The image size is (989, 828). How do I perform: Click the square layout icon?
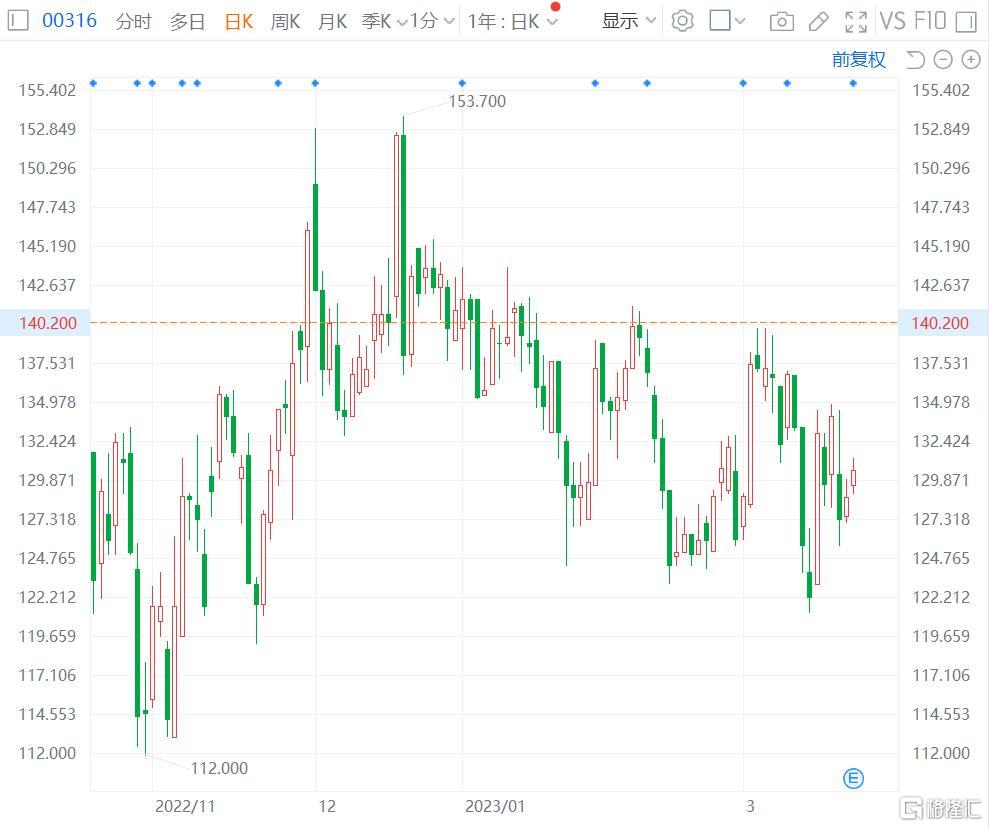(720, 20)
